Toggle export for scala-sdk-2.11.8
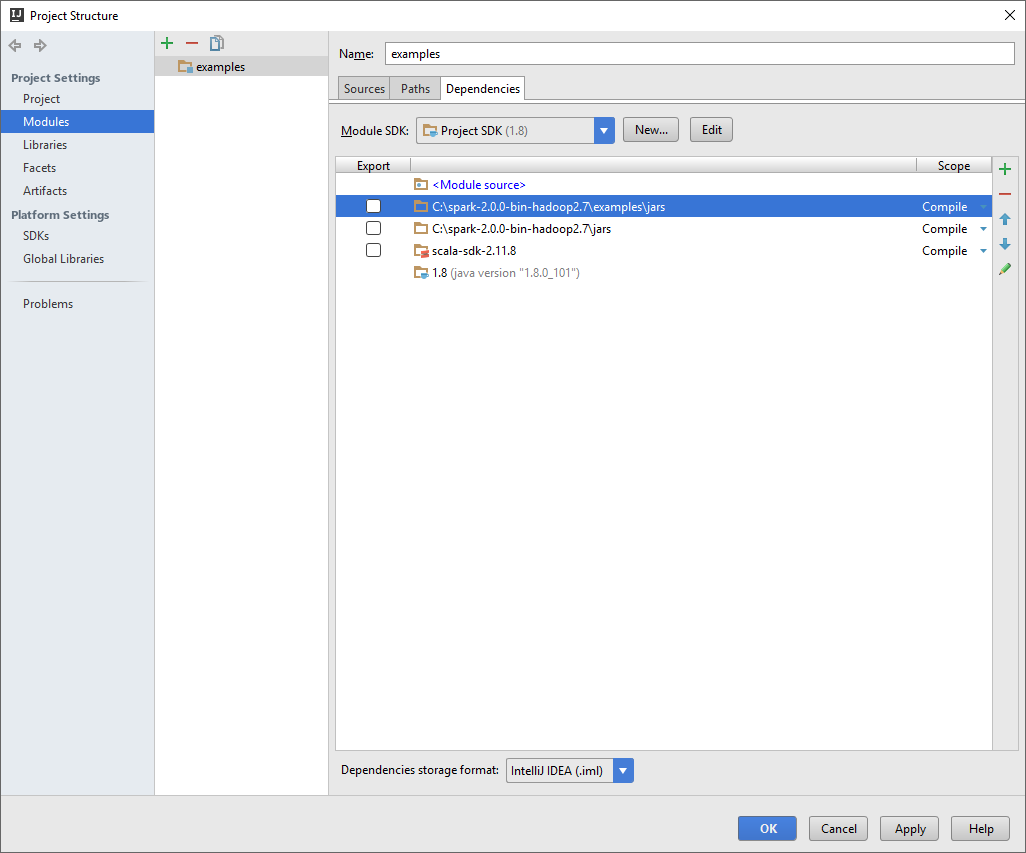Image resolution: width=1026 pixels, height=853 pixels. (373, 251)
